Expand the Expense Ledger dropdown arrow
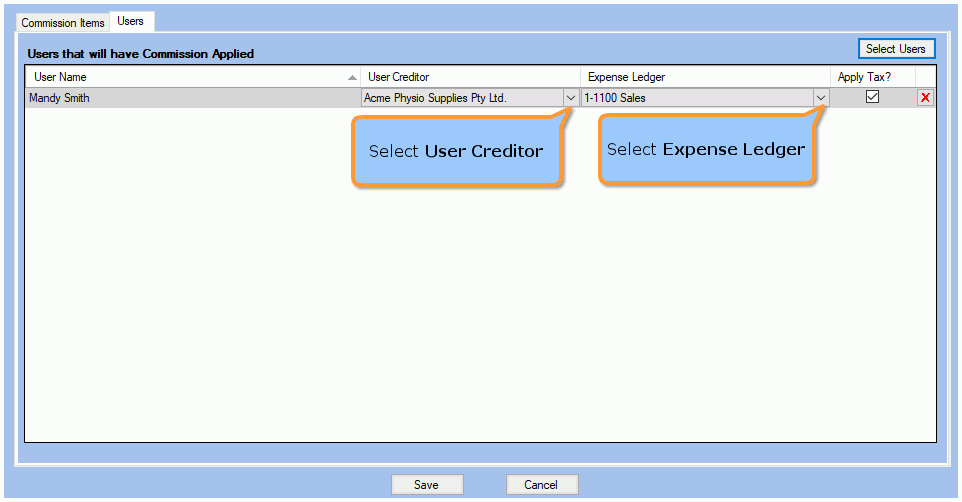 (x=821, y=98)
